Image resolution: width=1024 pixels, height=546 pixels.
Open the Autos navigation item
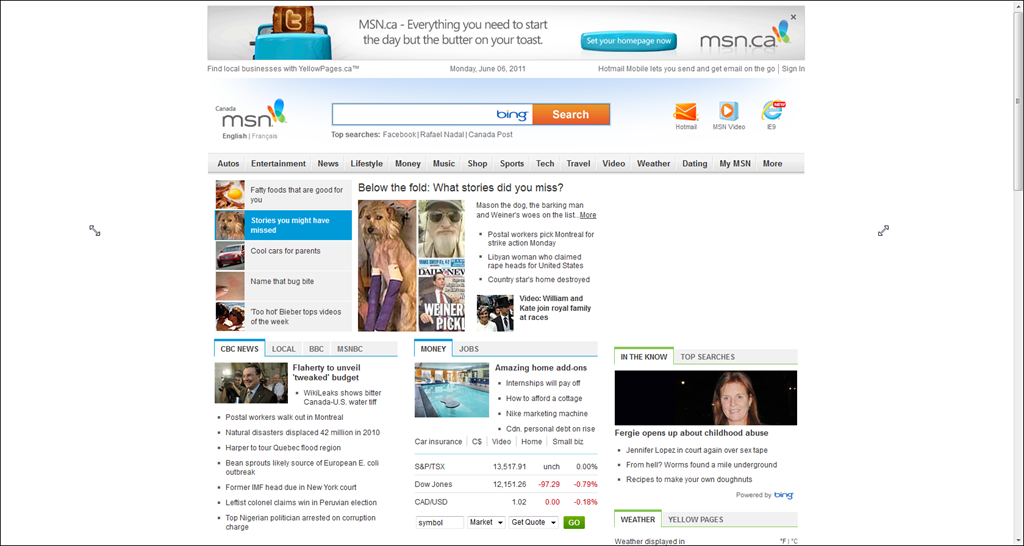(x=228, y=164)
